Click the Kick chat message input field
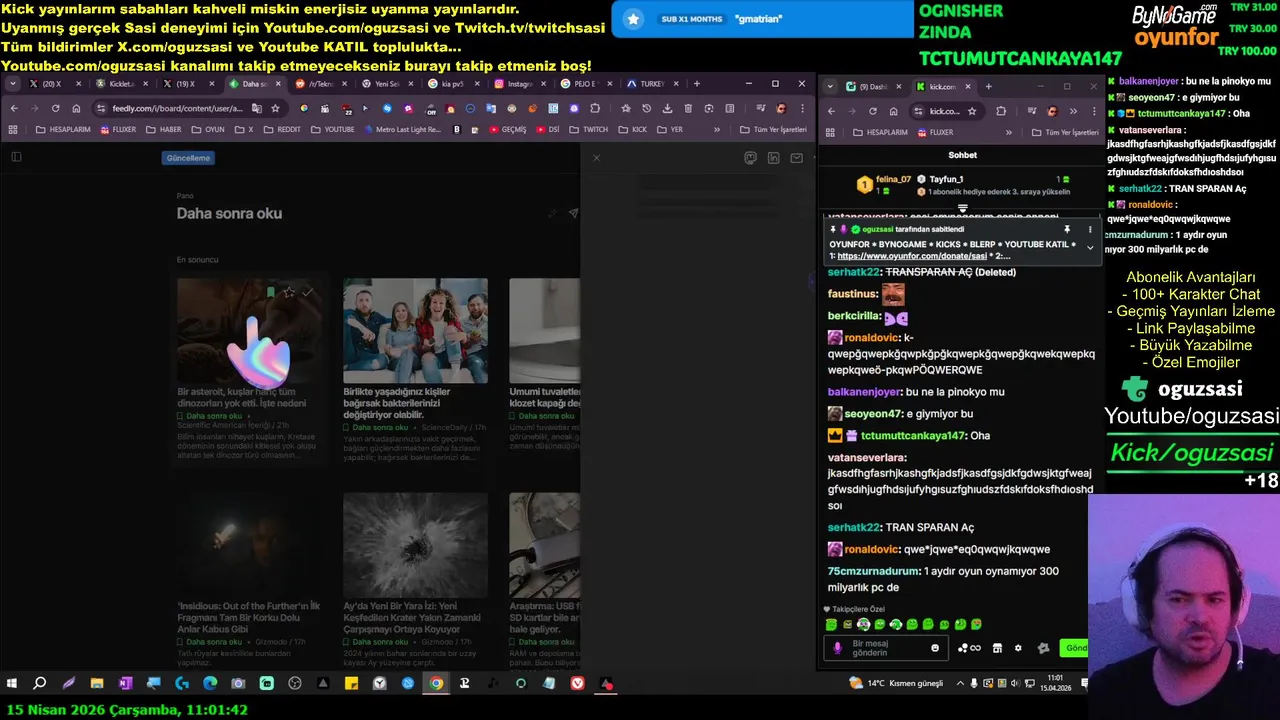 pyautogui.click(x=885, y=648)
